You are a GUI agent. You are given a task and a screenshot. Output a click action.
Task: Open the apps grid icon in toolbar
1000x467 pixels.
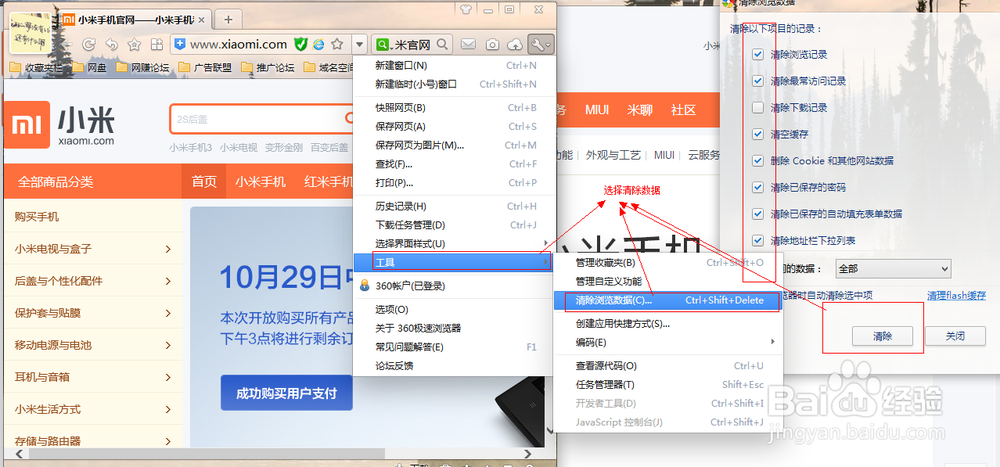coord(156,44)
